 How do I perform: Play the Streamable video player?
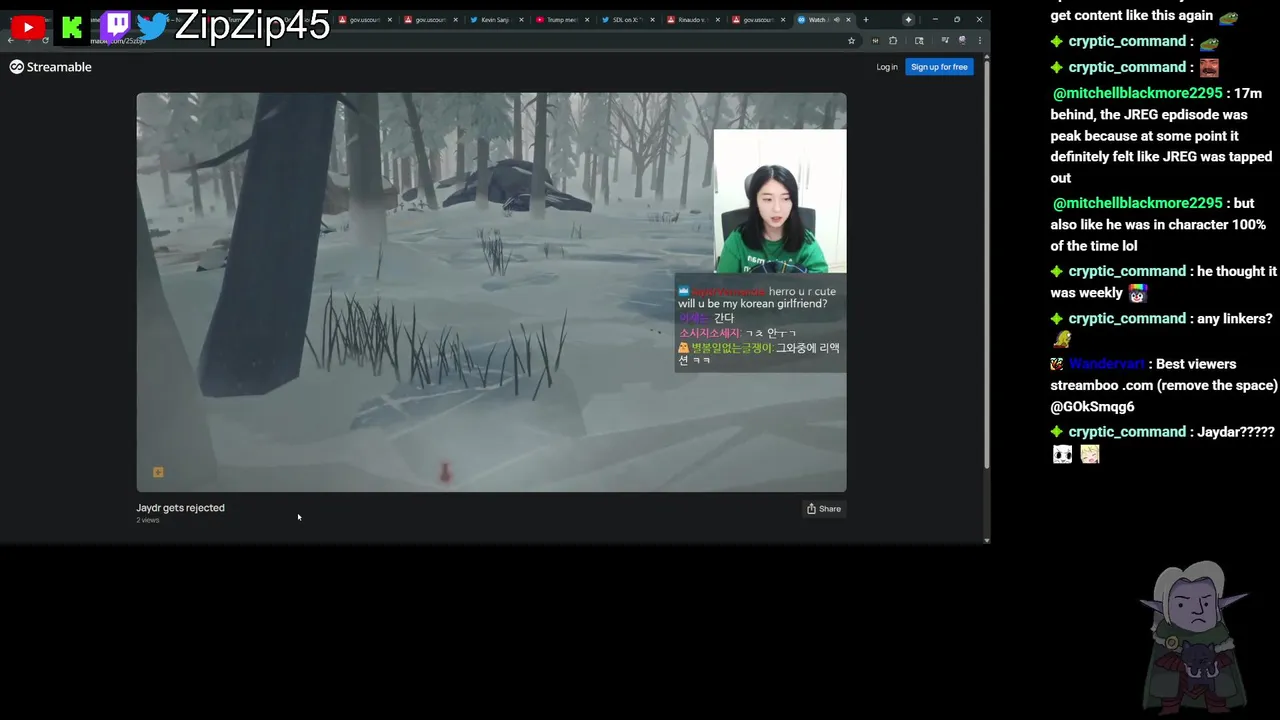point(491,292)
